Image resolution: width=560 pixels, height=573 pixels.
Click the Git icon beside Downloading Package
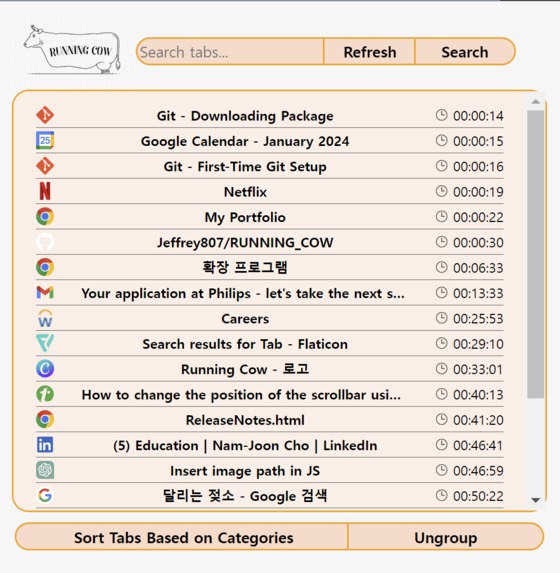coord(45,115)
